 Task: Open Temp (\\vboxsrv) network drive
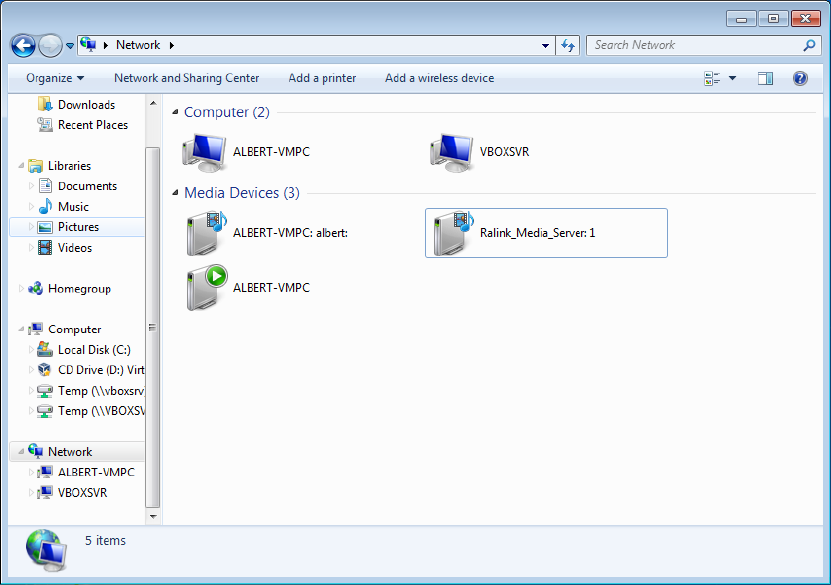click(x=90, y=391)
